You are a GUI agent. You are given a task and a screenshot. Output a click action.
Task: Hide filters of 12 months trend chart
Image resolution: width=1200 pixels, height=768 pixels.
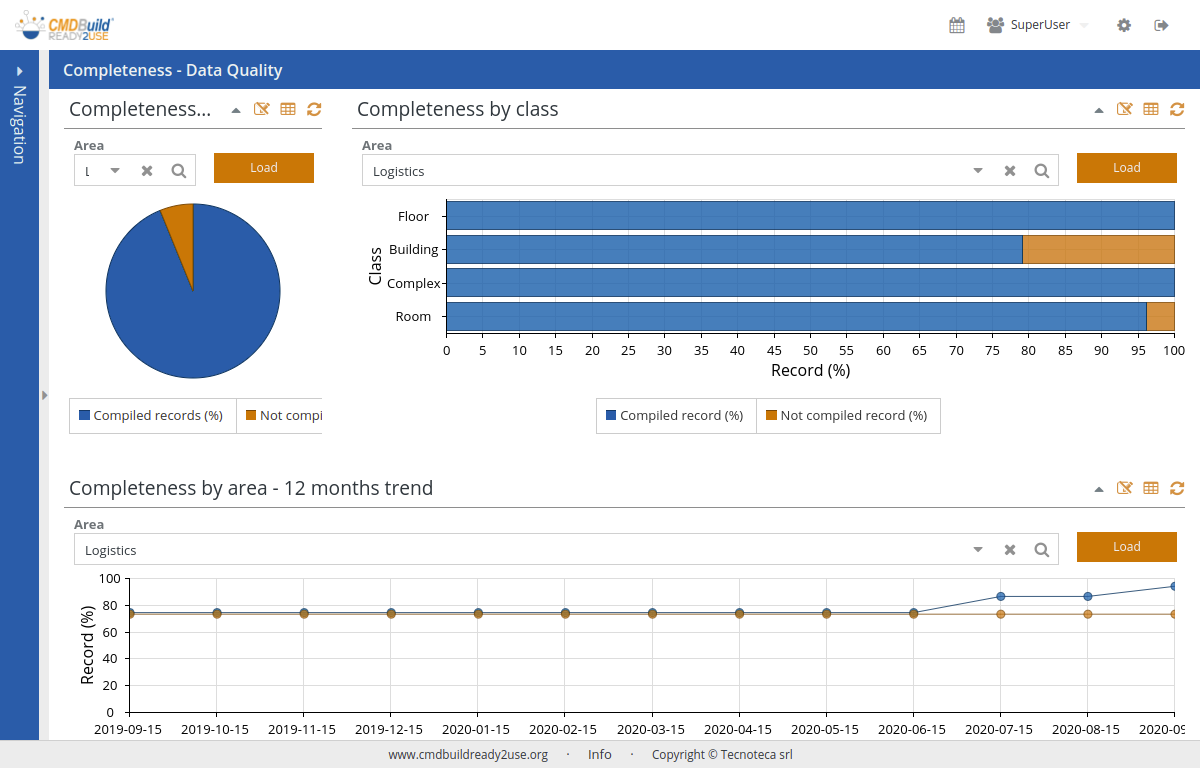click(x=1125, y=488)
